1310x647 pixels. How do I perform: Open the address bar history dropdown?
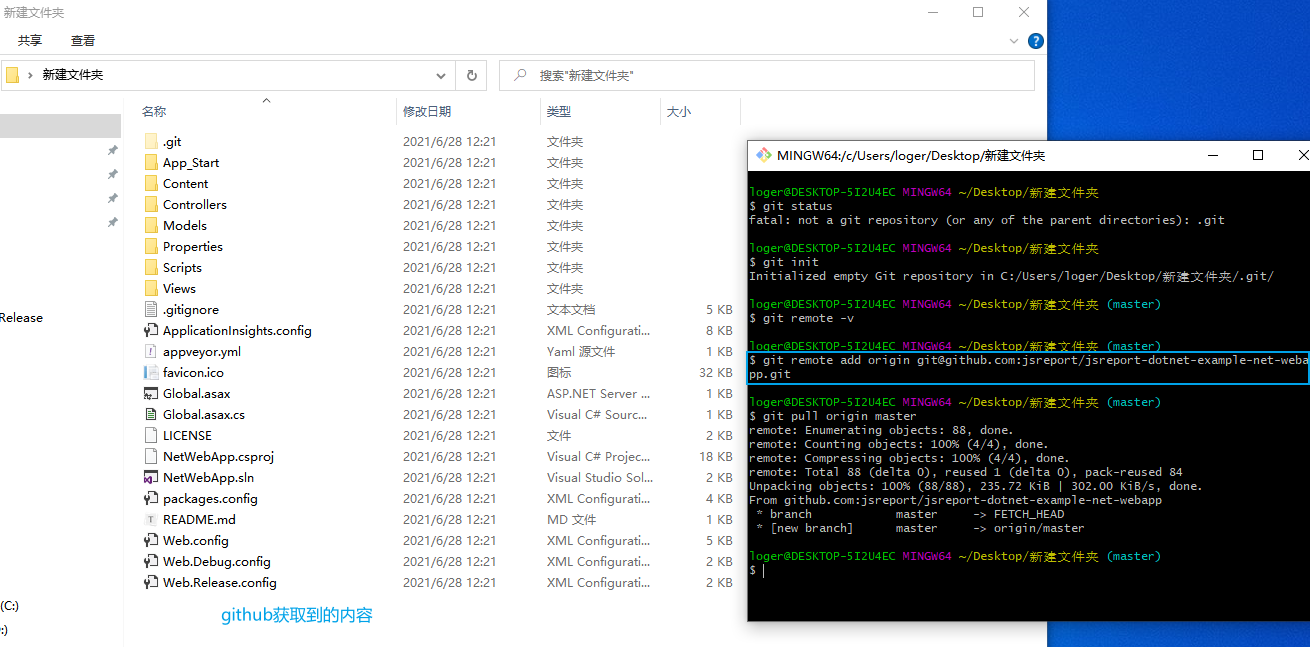pyautogui.click(x=441, y=75)
